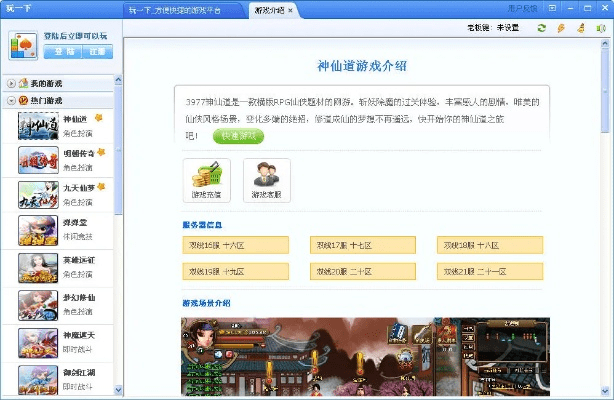The height and width of the screenshot is (400, 614).
Task: Click sidebar game list scroll-up arrow
Action: 118,80
